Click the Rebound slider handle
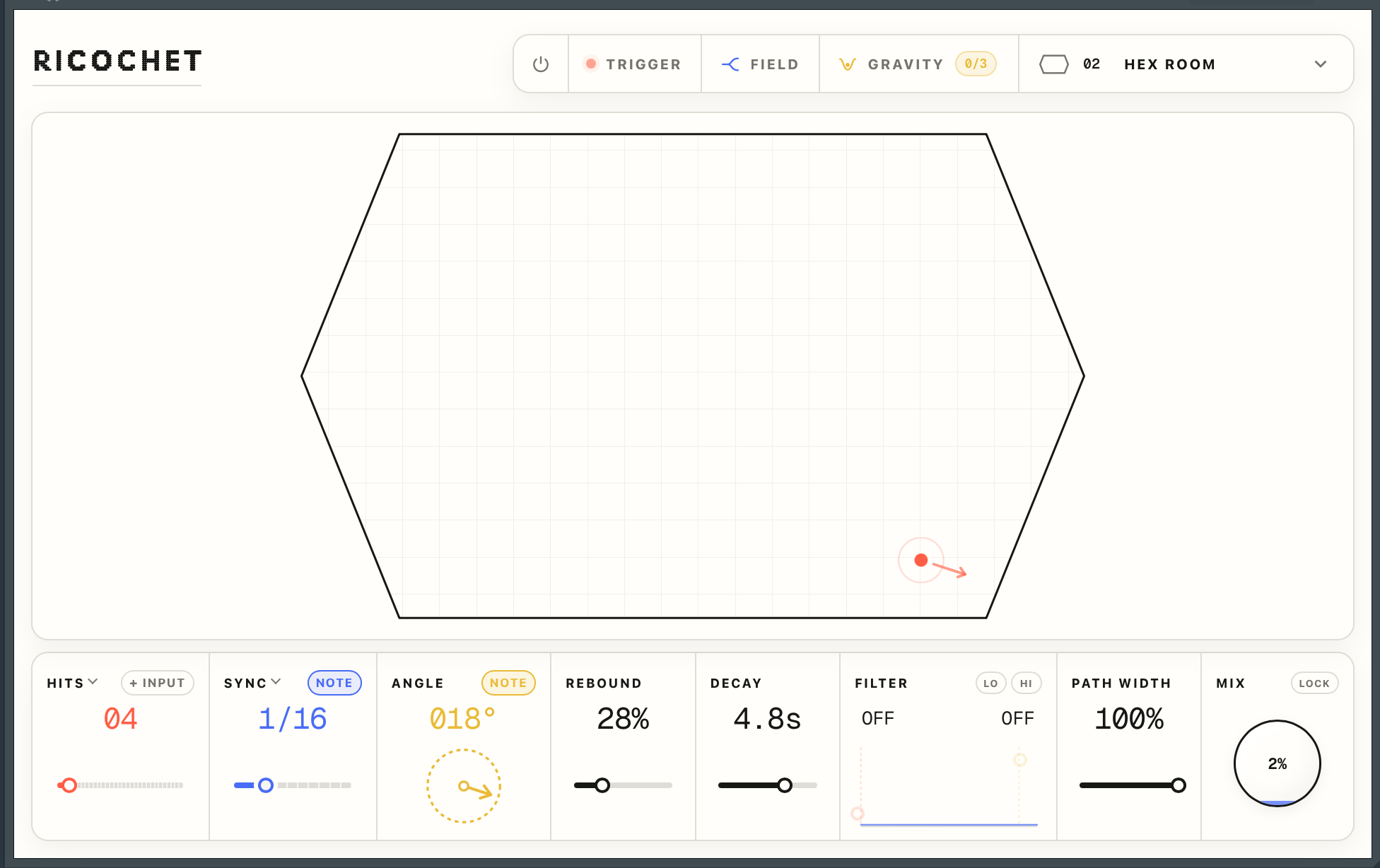1380x868 pixels. (602, 785)
